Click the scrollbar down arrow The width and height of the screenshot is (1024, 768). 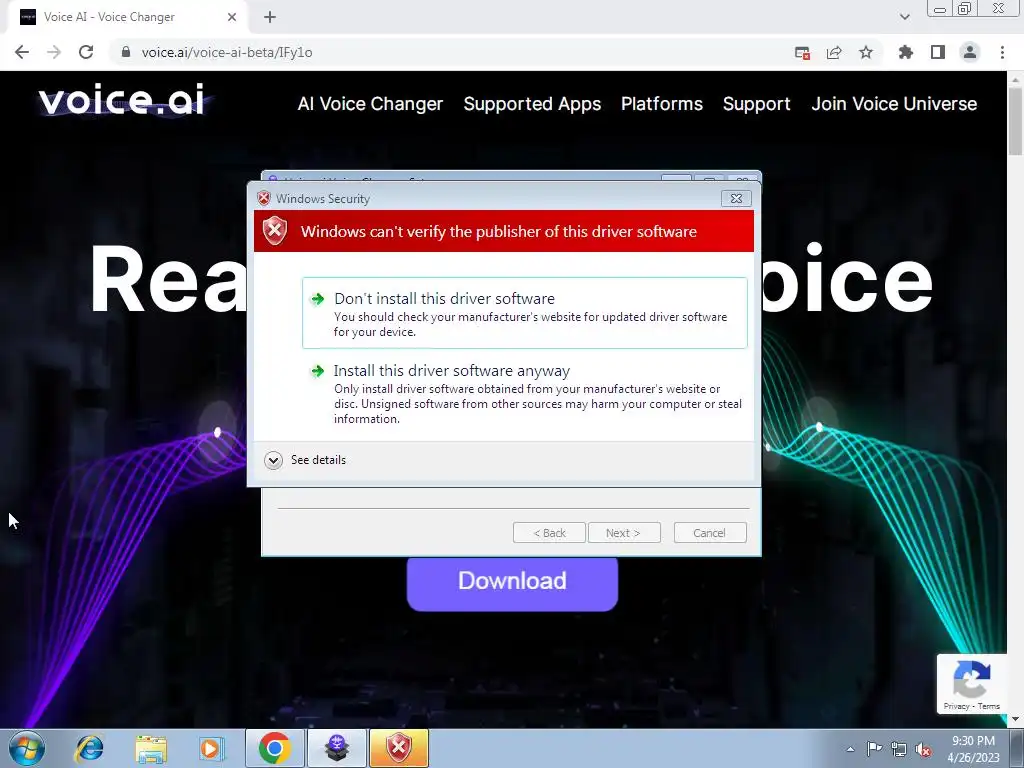pos(1015,719)
